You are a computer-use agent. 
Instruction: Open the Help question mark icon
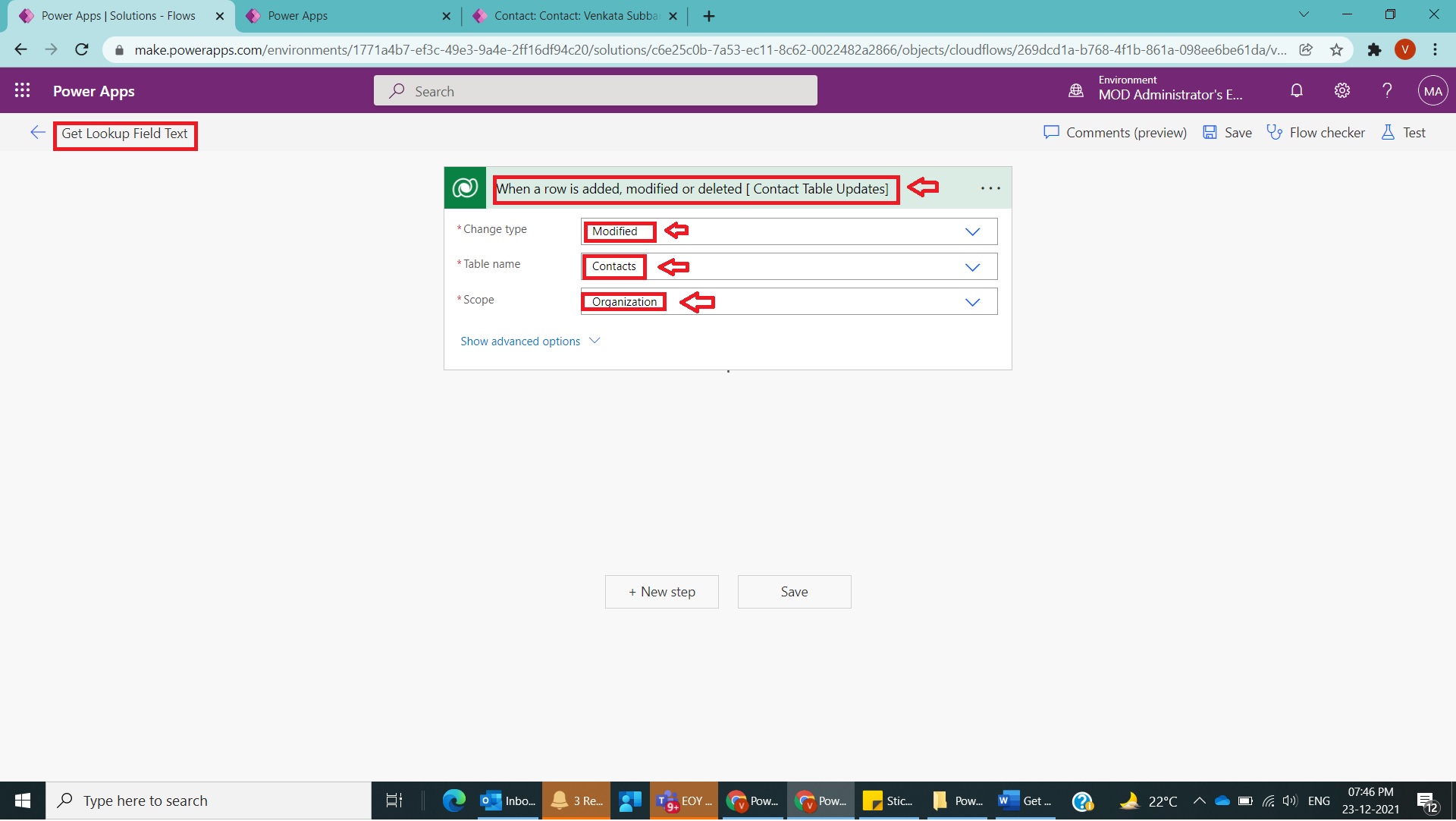1387,90
